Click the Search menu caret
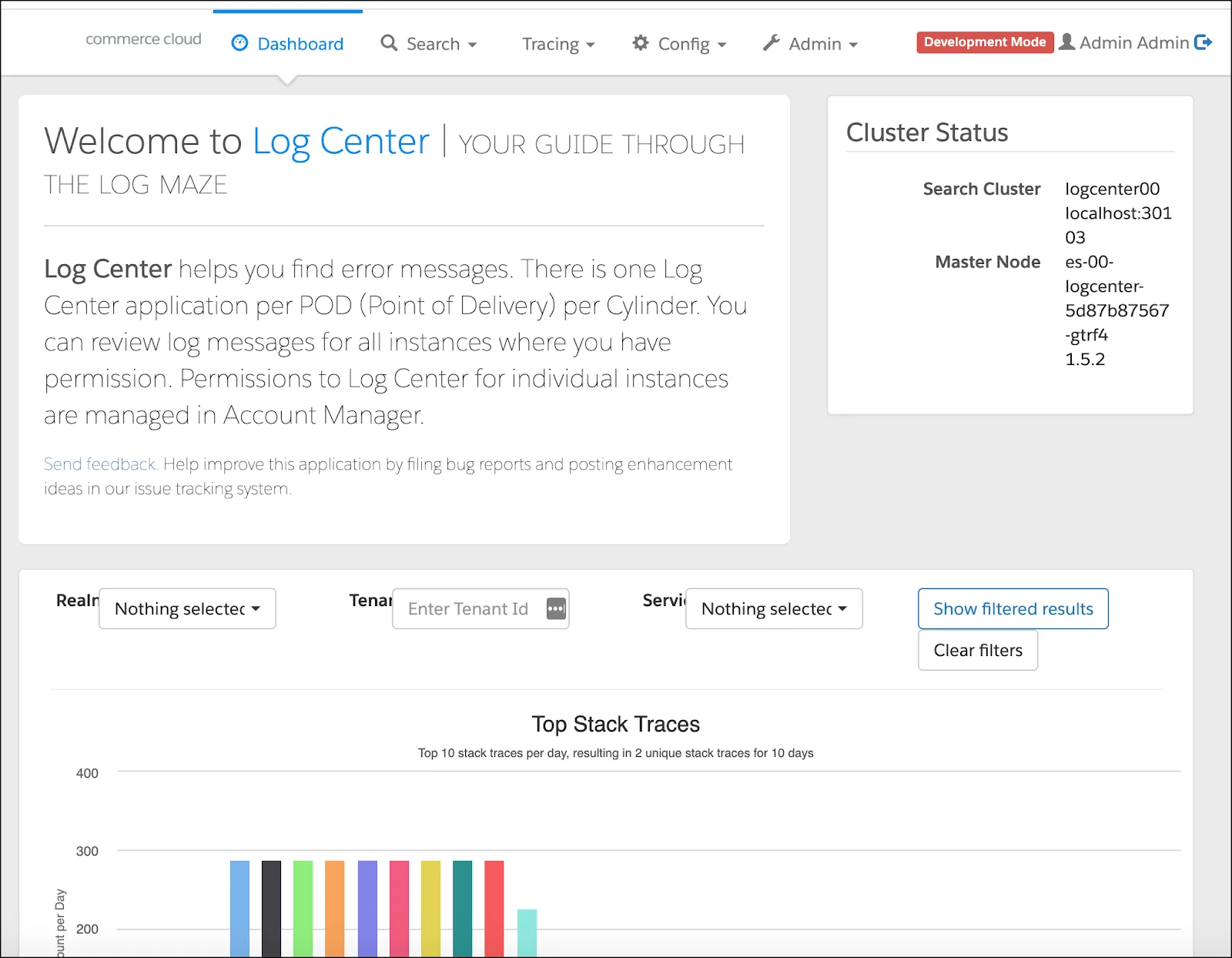This screenshot has width=1232, height=958. pos(472,45)
